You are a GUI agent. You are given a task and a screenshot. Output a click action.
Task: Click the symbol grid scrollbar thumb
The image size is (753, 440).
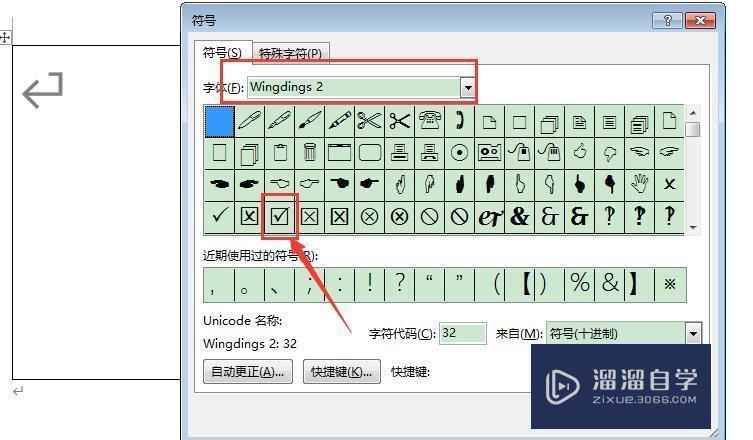tap(693, 130)
